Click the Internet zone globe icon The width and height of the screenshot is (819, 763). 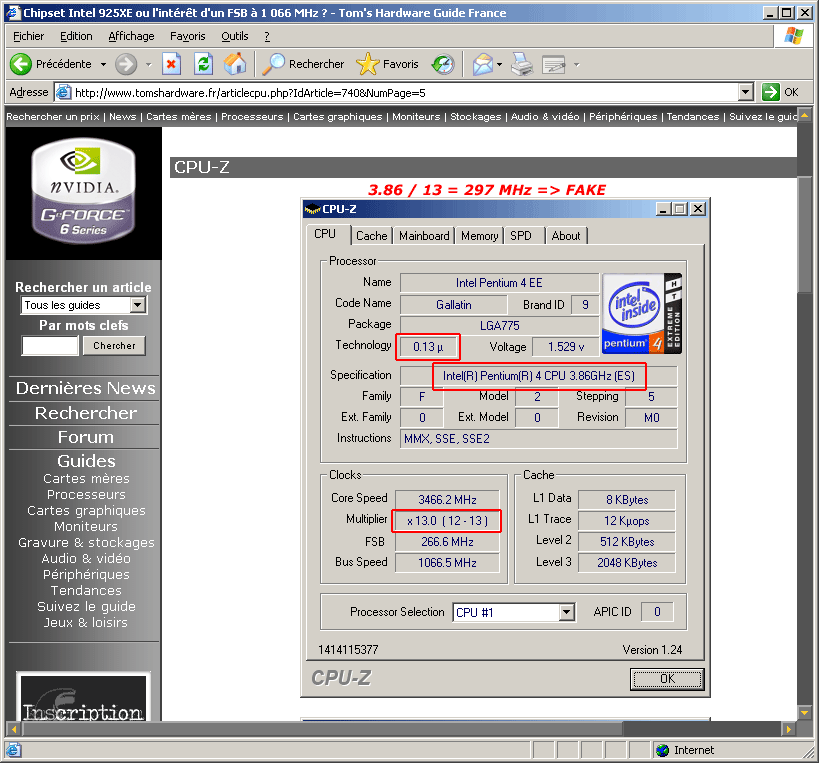662,750
